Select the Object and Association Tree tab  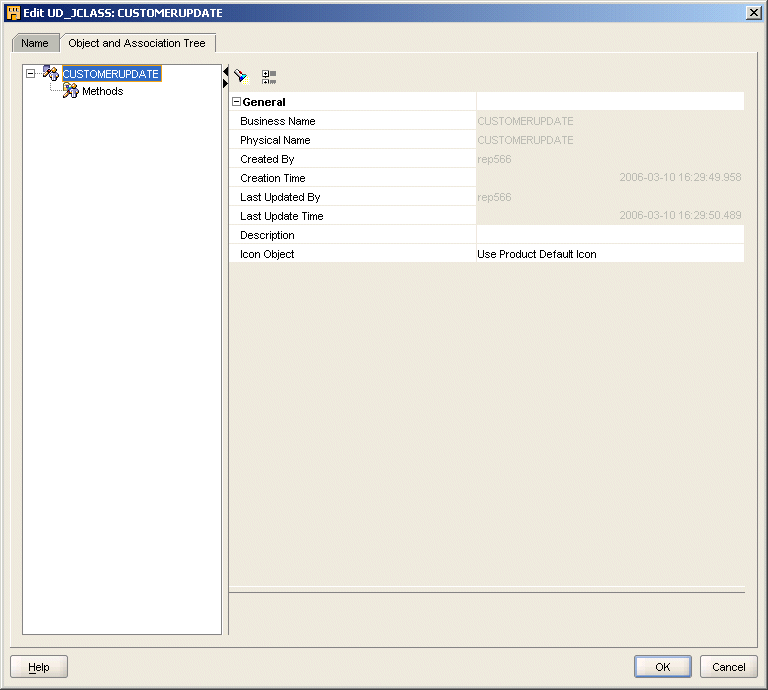[x=137, y=43]
